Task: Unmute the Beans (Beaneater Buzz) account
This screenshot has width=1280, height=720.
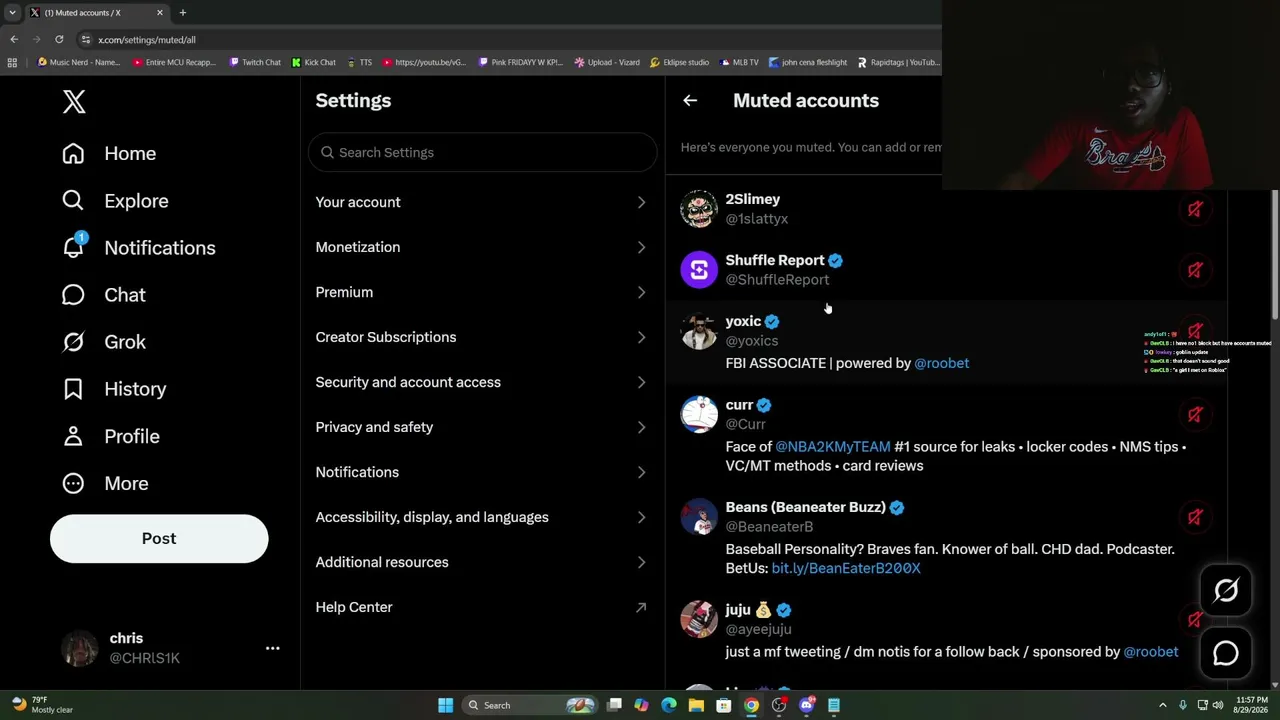Action: point(1195,517)
